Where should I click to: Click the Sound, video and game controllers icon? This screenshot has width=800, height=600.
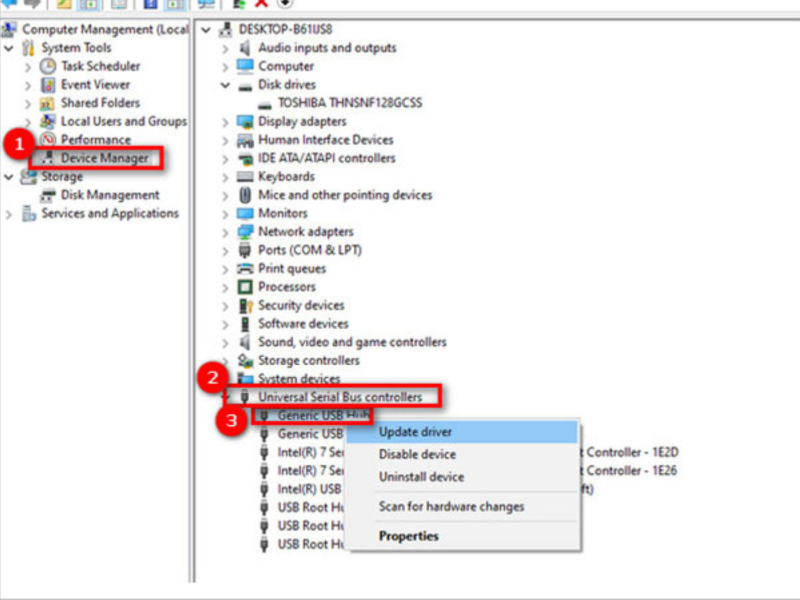245,342
